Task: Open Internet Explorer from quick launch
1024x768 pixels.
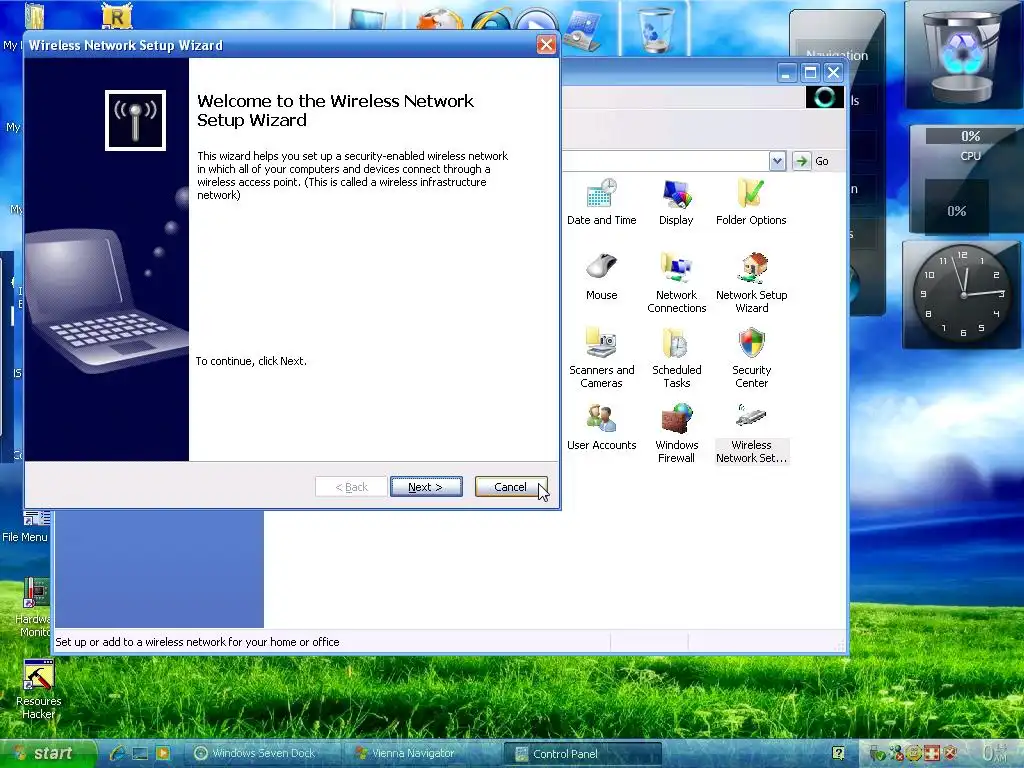Action: 118,753
